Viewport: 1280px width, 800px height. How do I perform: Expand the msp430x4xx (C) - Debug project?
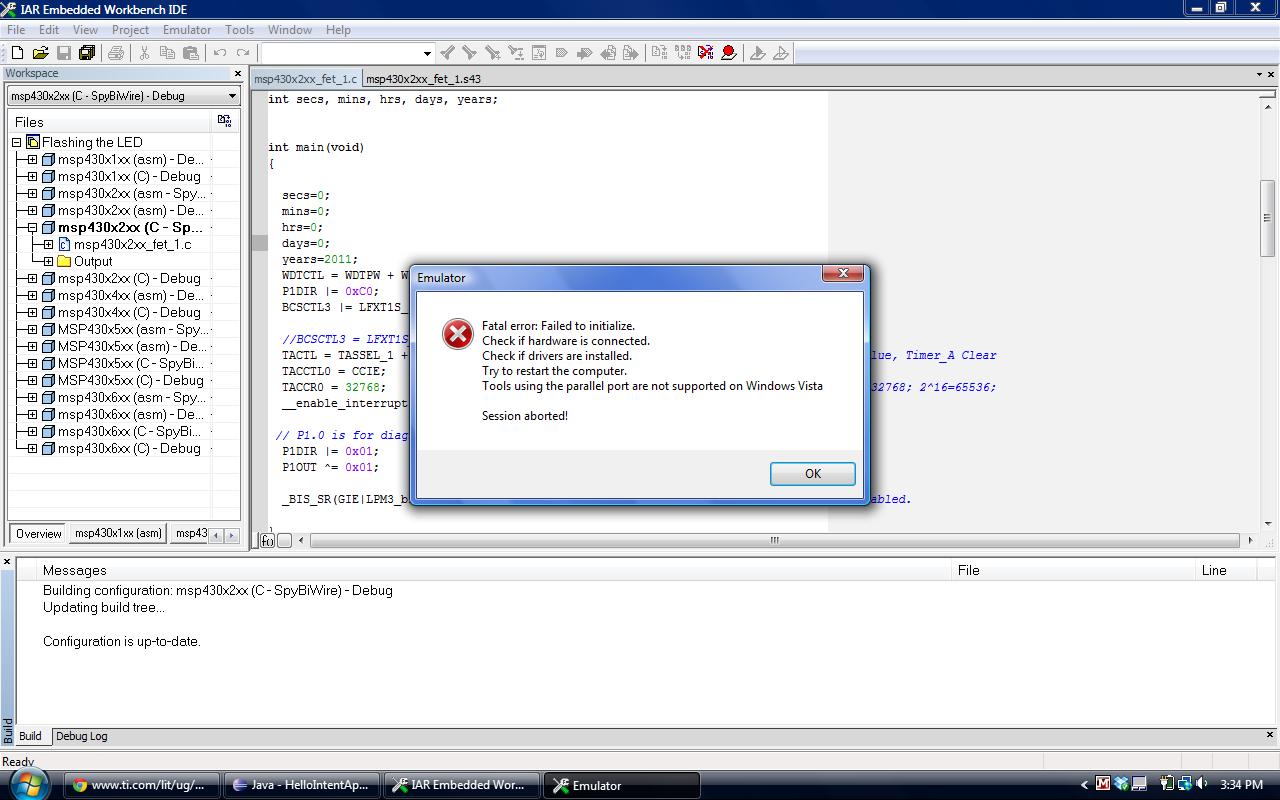point(32,312)
